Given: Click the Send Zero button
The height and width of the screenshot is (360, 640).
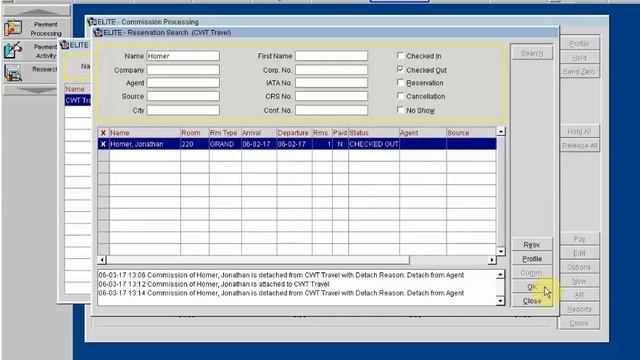Looking at the screenshot, I should (579, 71).
